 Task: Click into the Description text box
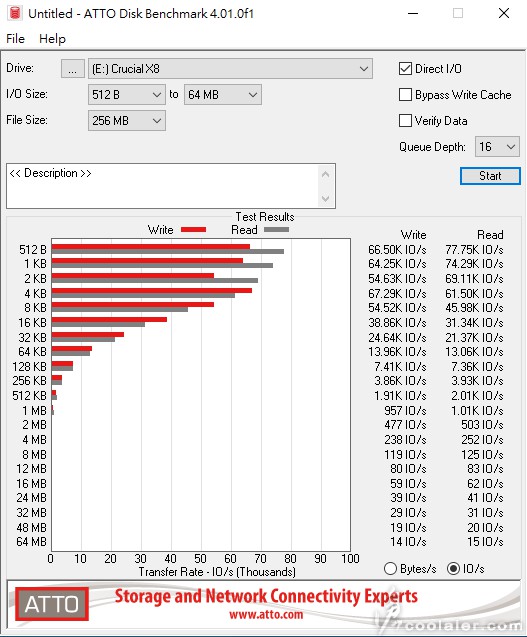click(x=163, y=186)
